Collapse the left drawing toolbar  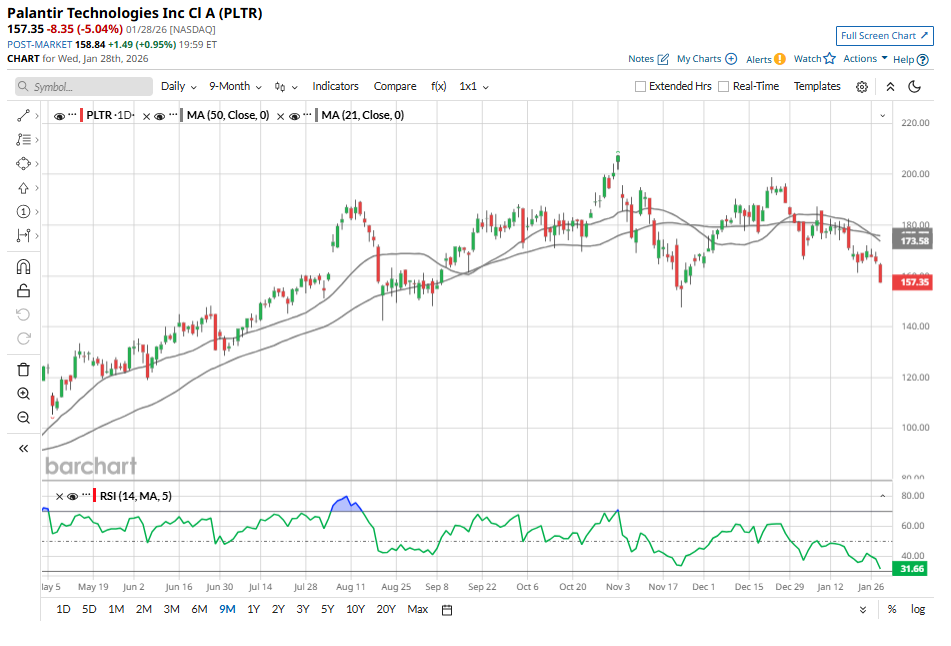23,449
